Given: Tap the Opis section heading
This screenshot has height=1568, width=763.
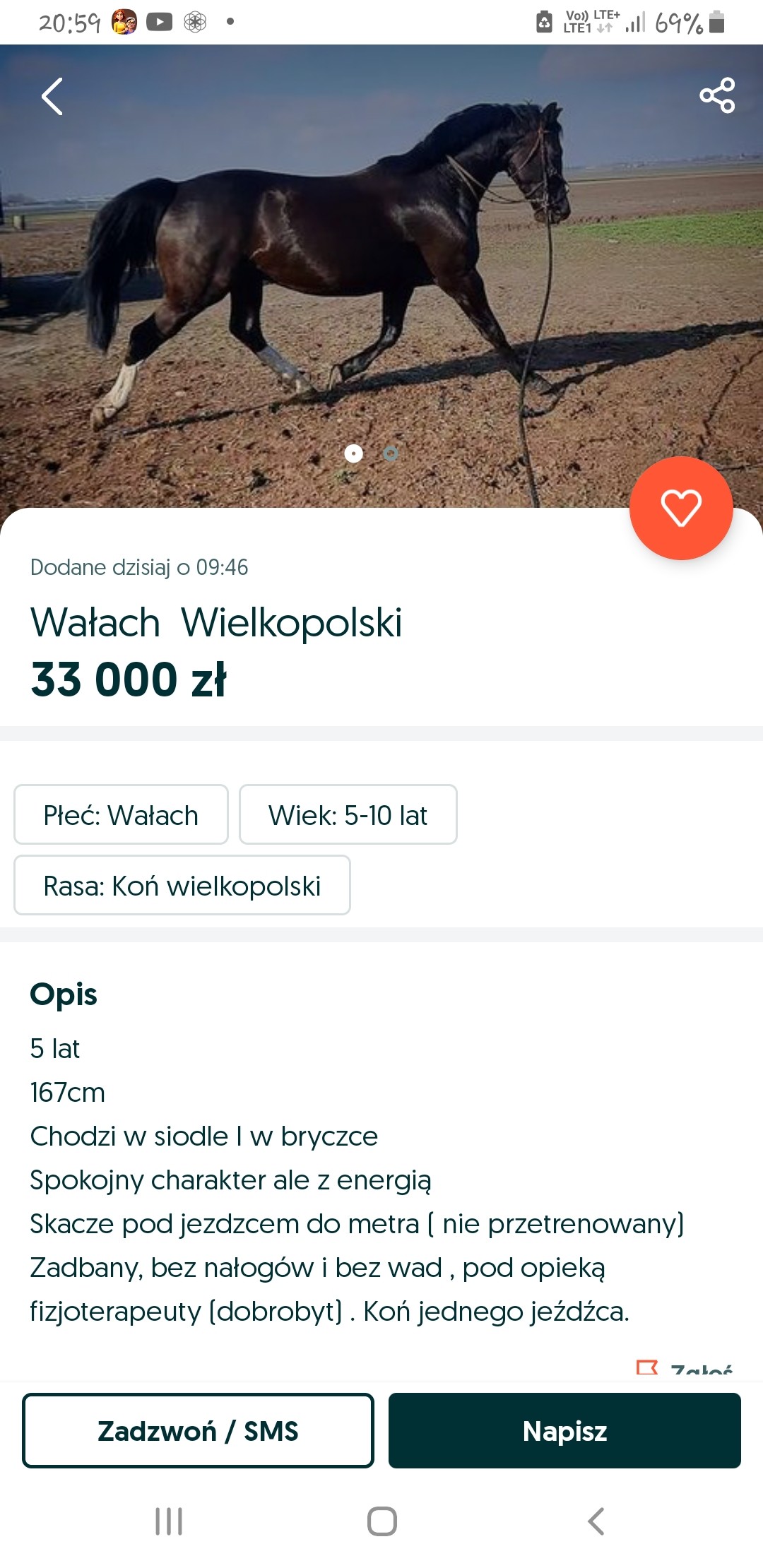Looking at the screenshot, I should click(64, 994).
